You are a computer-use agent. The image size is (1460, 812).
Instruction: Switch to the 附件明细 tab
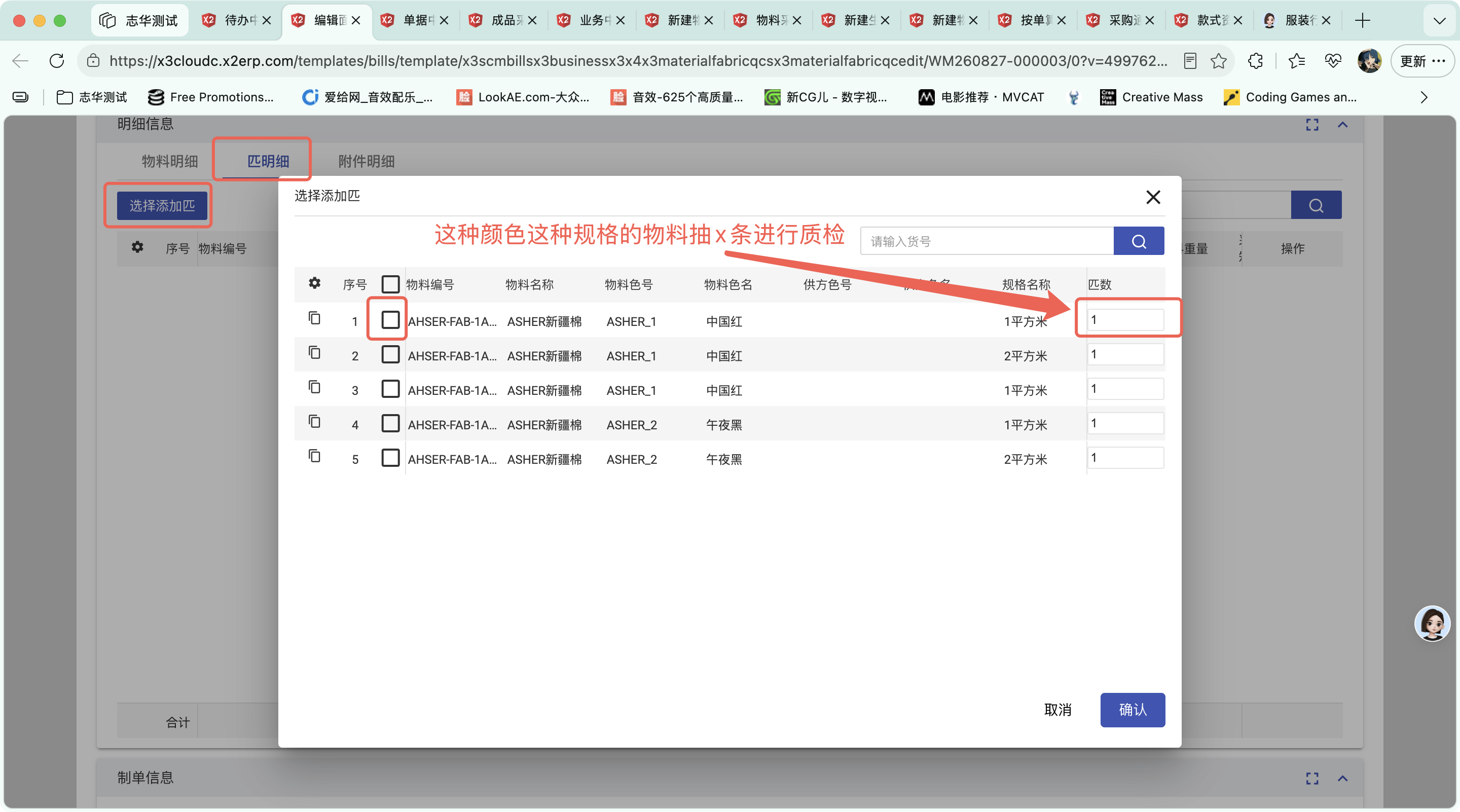pyautogui.click(x=366, y=162)
